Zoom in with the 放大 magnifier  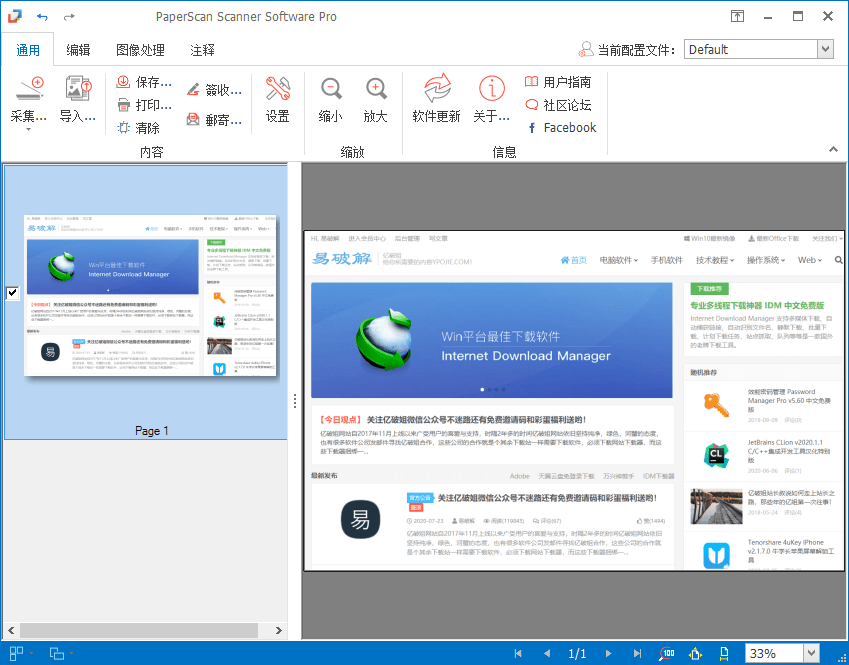375,90
